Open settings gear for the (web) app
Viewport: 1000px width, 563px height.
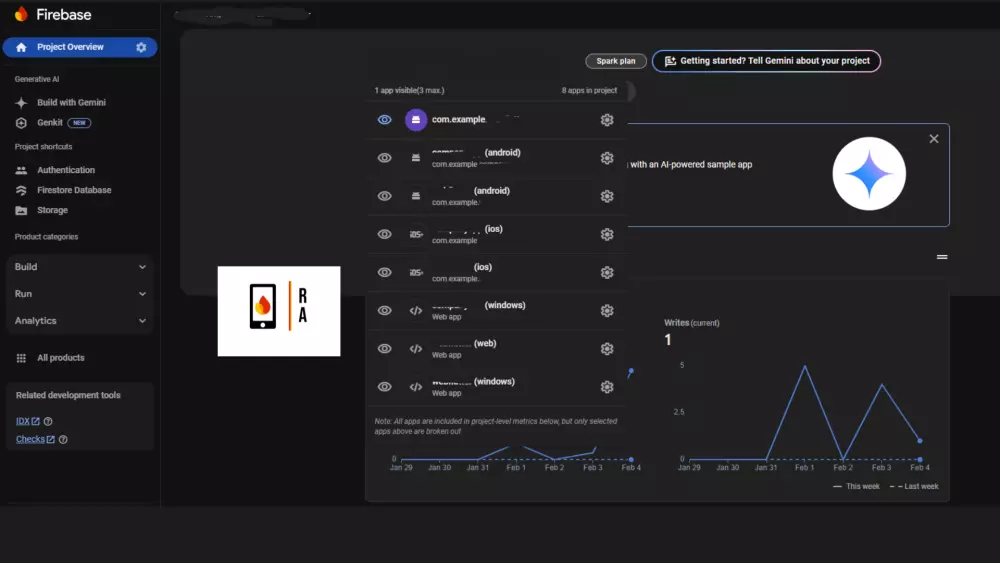pyautogui.click(x=607, y=349)
